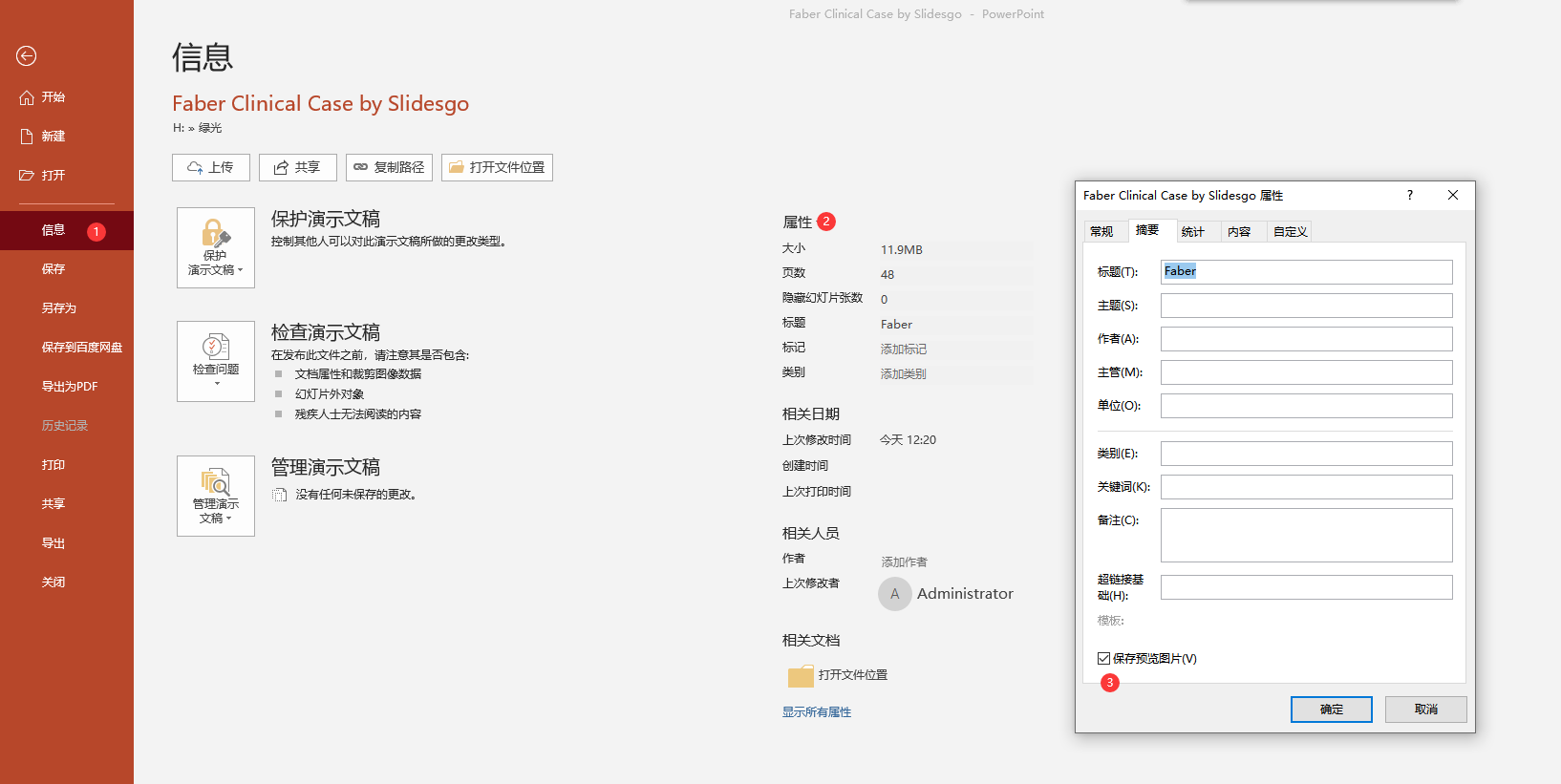Click the back arrow icon in sidebar
Image resolution: width=1561 pixels, height=784 pixels.
click(27, 56)
